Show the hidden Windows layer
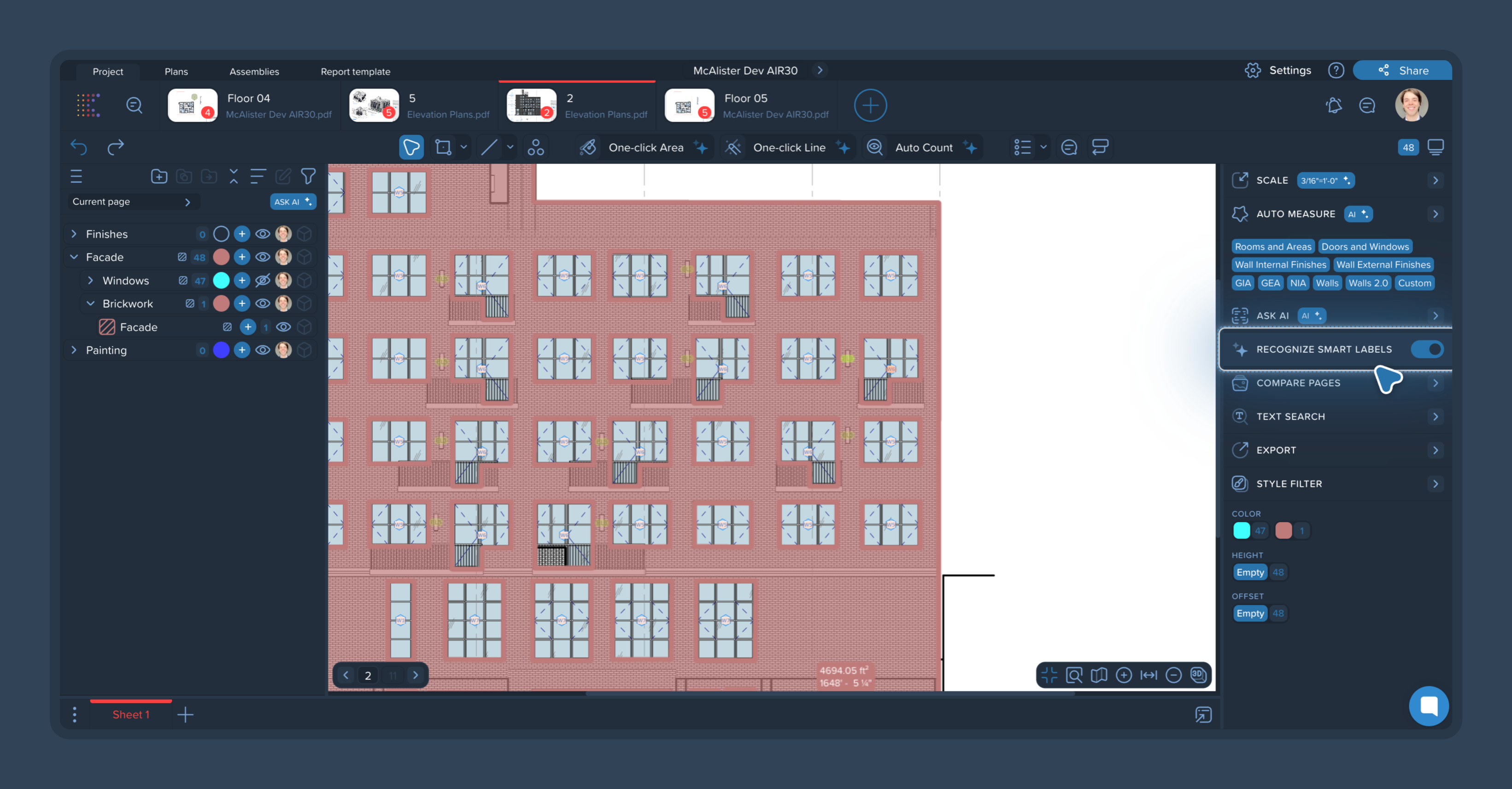 263,281
